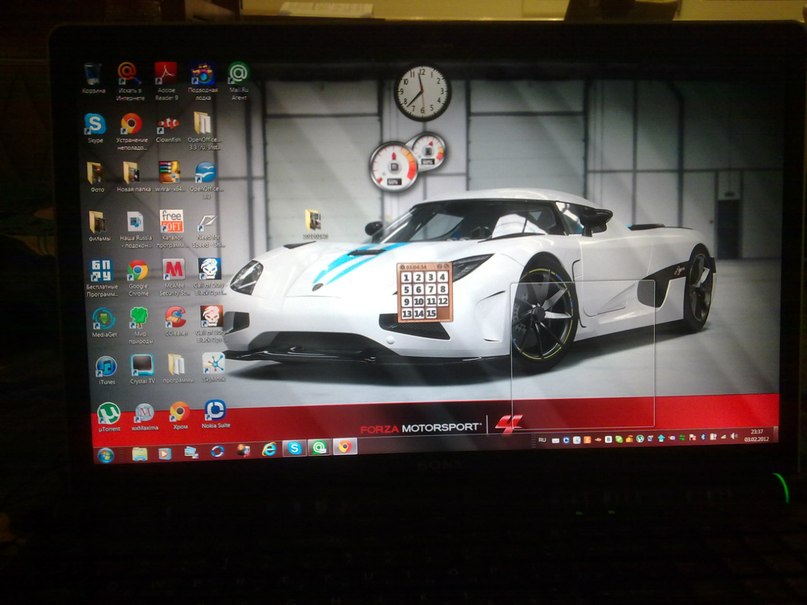Click the analog clock gadget
Screen dimensions: 807x605
coord(422,92)
